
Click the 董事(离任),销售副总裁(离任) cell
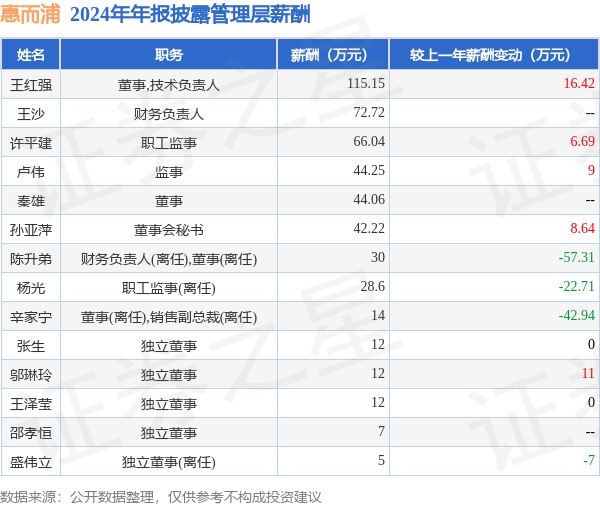coord(169,317)
